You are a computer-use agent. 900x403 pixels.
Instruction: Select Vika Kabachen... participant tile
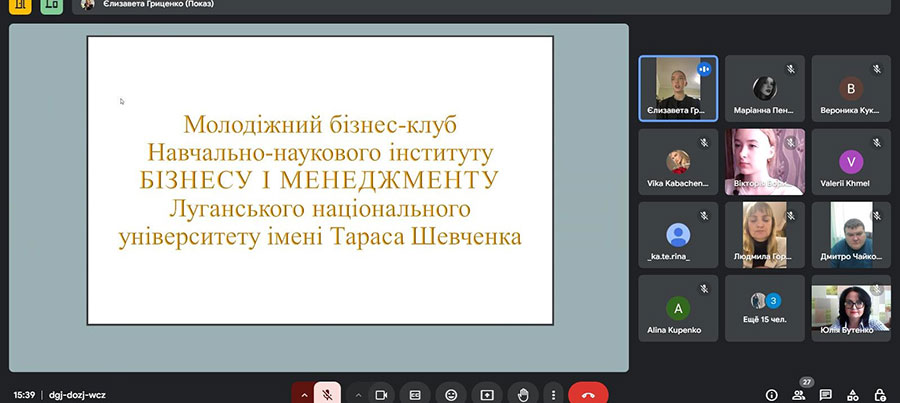678,161
